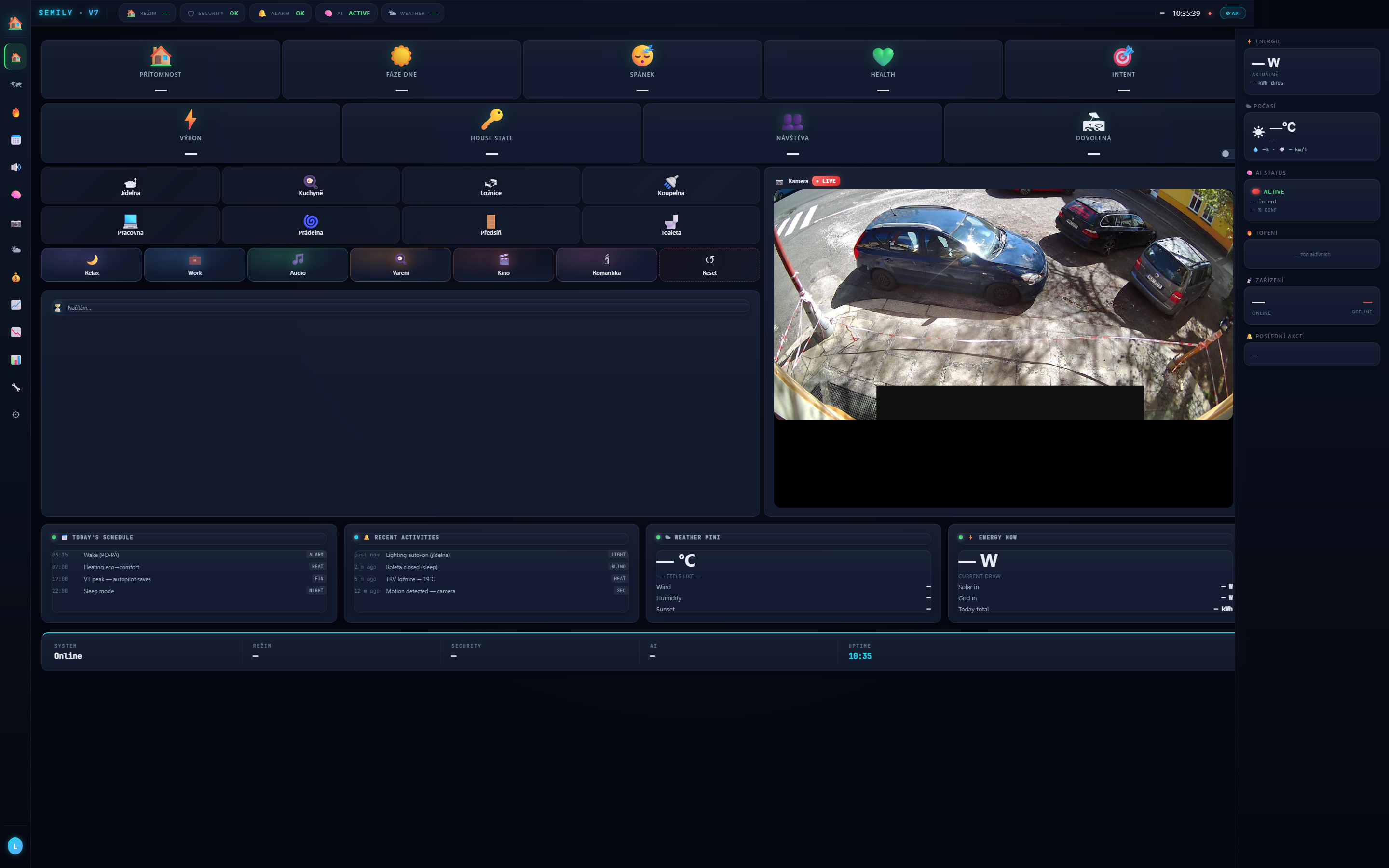This screenshot has width=1389, height=868.
Task: Open the weather cloud sidebar icon
Action: pos(15,250)
